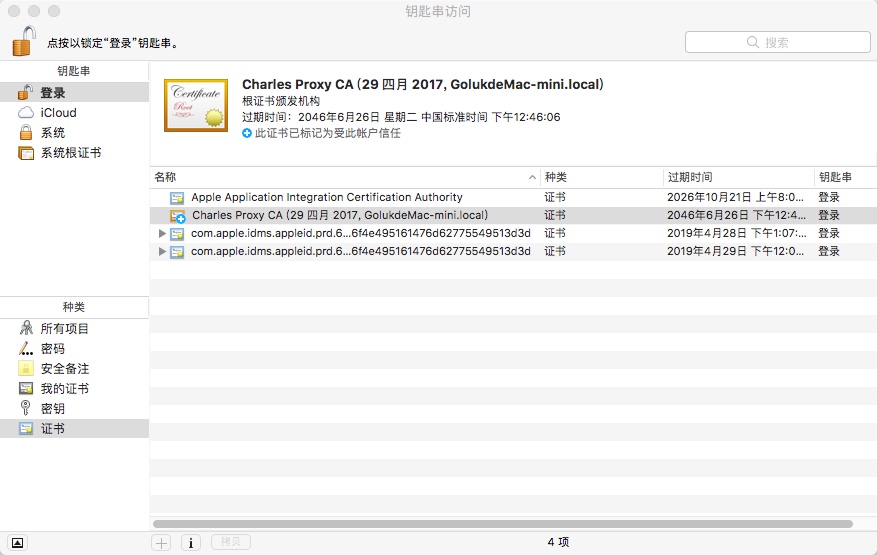Click the 系统根证书 folder icon
Image resolution: width=877 pixels, height=555 pixels.
pos(26,153)
